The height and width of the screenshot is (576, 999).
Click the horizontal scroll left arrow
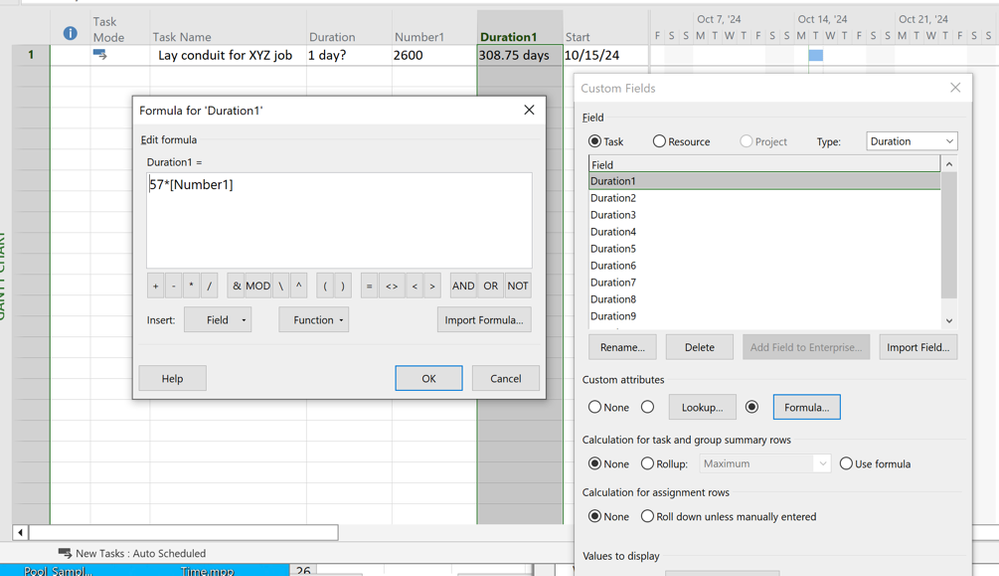pos(20,532)
